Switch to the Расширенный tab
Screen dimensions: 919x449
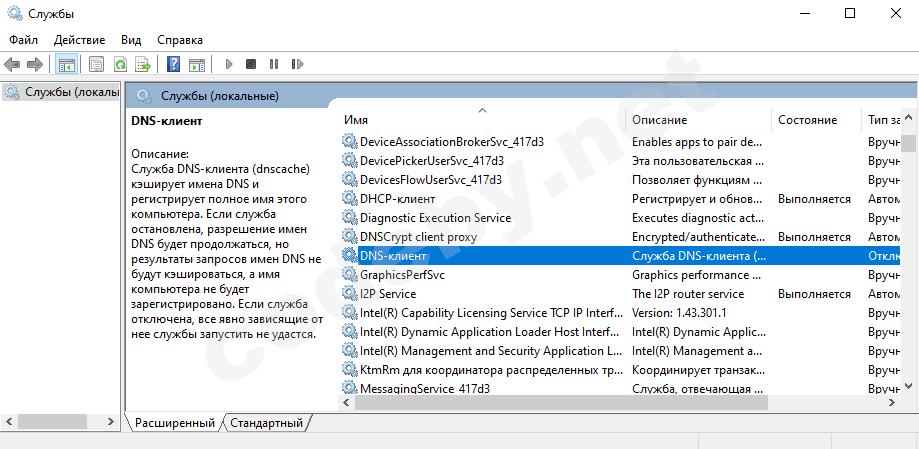point(175,423)
